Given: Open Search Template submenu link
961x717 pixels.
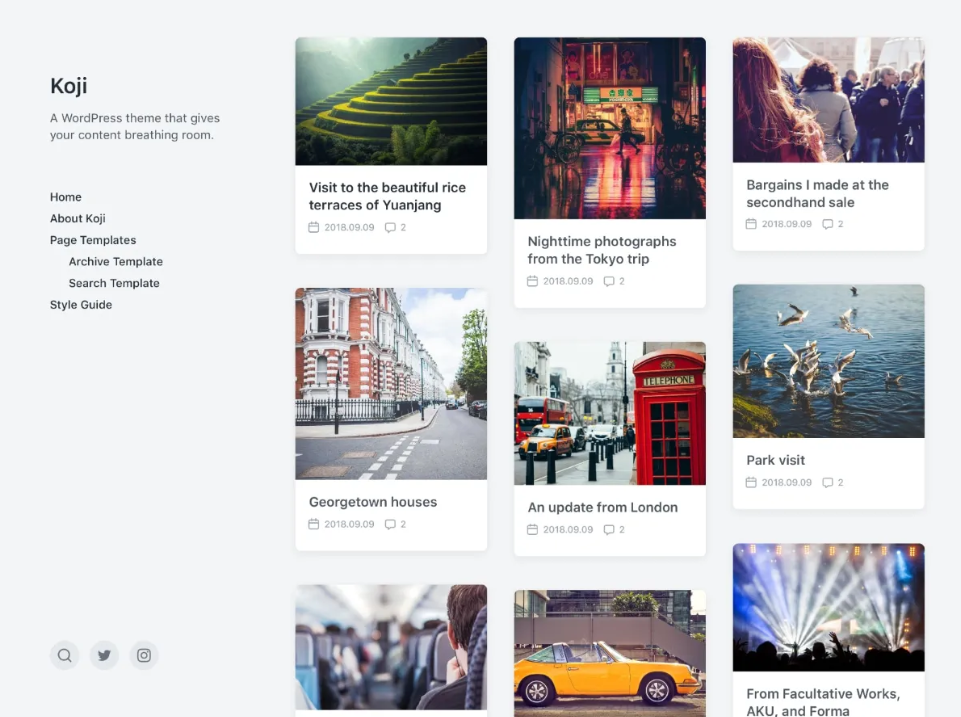Looking at the screenshot, I should (x=114, y=283).
